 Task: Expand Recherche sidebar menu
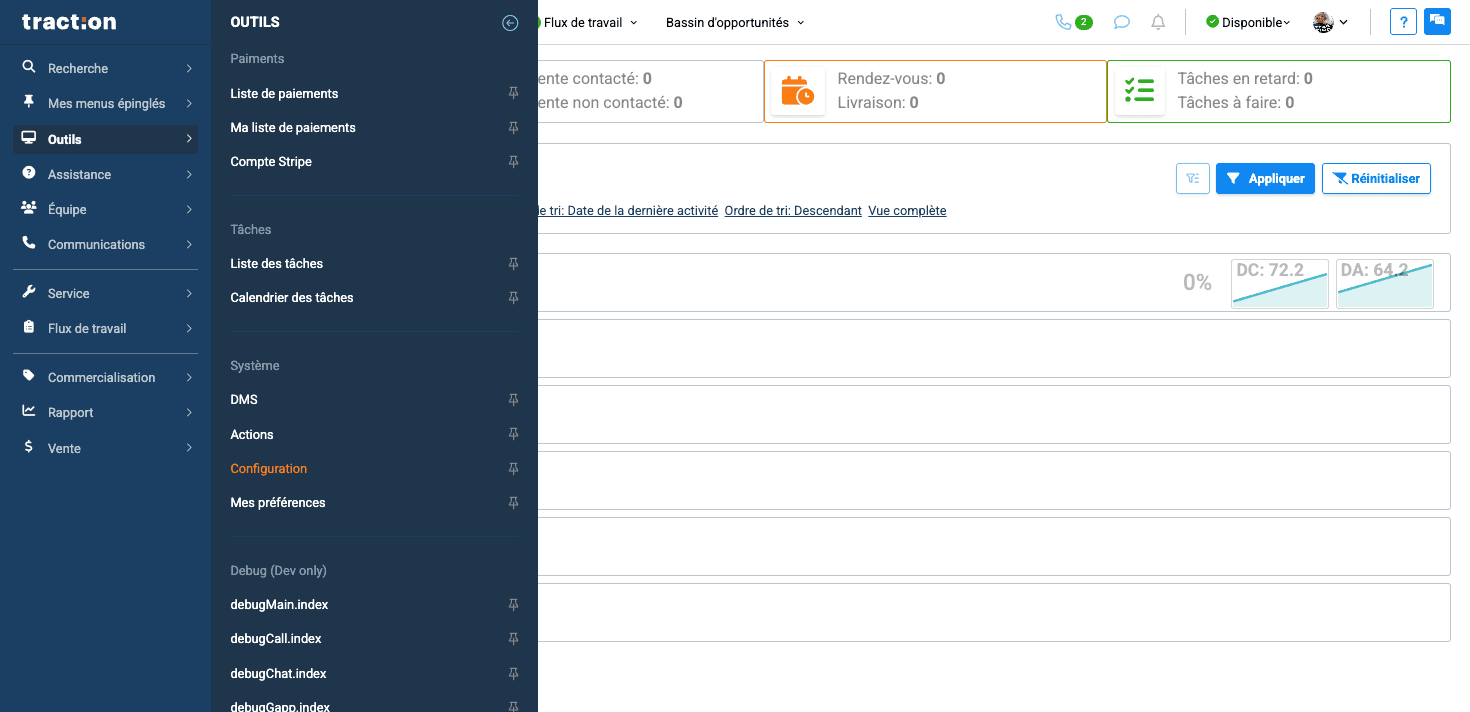106,68
